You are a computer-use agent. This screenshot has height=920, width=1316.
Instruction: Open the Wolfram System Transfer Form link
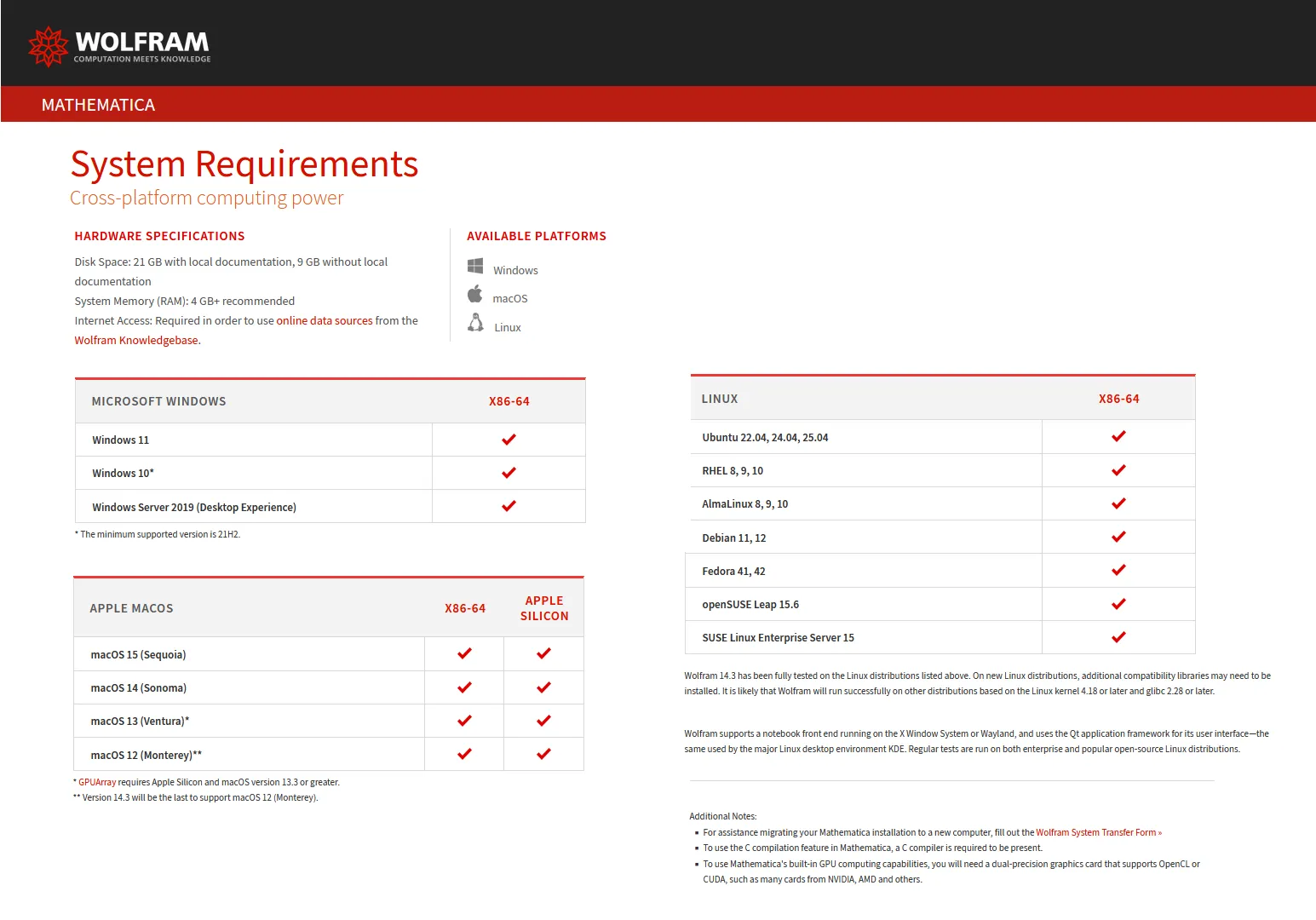pos(1099,832)
